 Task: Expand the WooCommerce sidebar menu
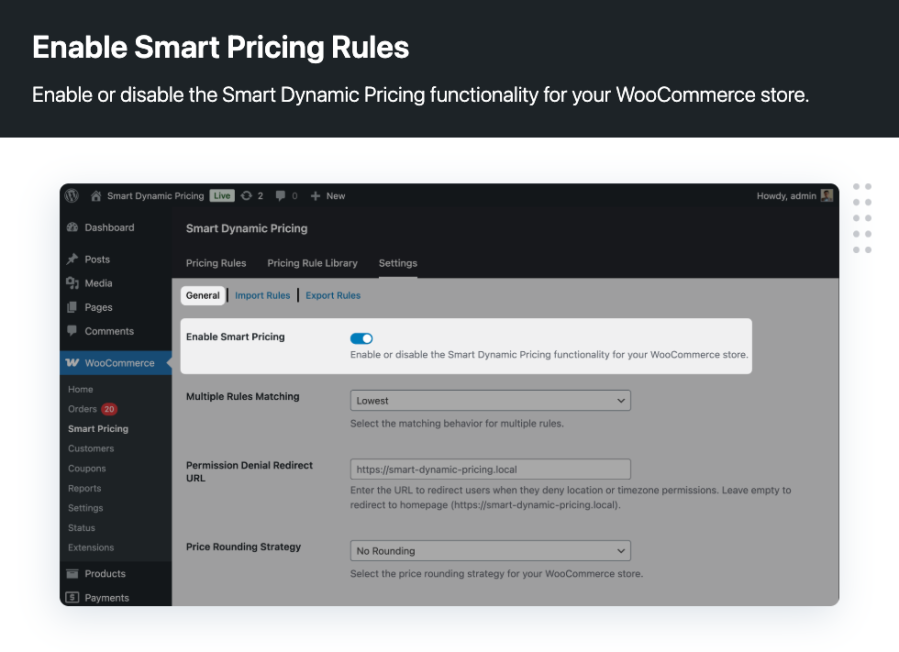pos(119,363)
